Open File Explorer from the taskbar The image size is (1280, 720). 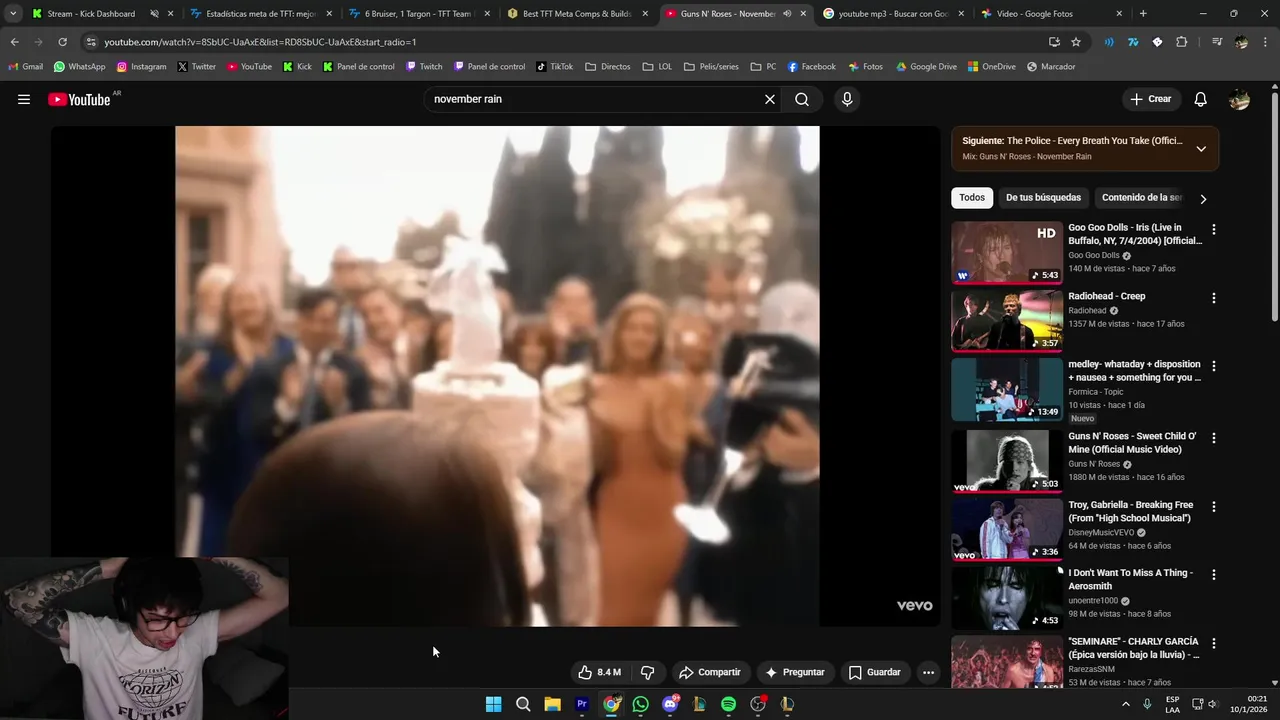tap(552, 704)
